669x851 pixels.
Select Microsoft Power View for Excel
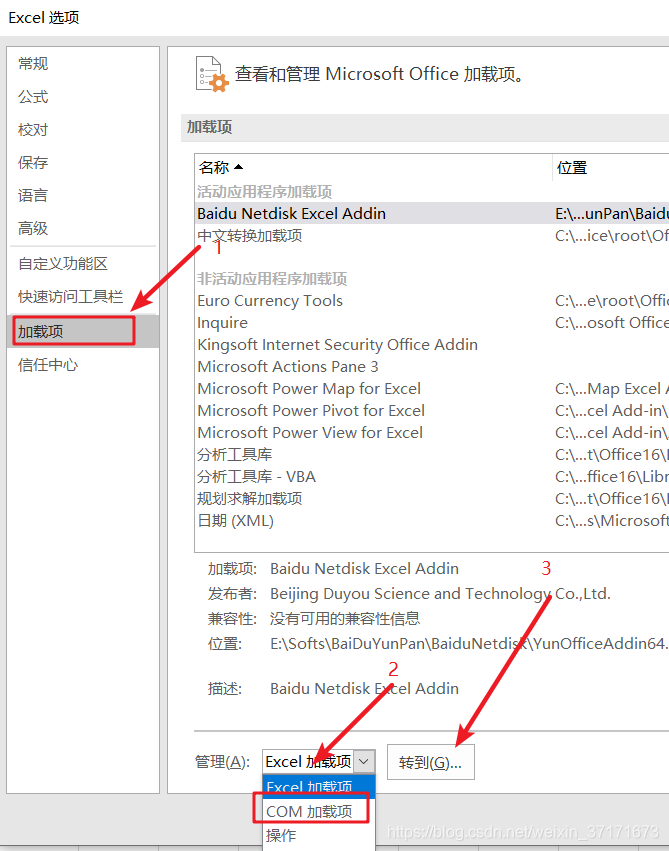(x=432, y=433)
